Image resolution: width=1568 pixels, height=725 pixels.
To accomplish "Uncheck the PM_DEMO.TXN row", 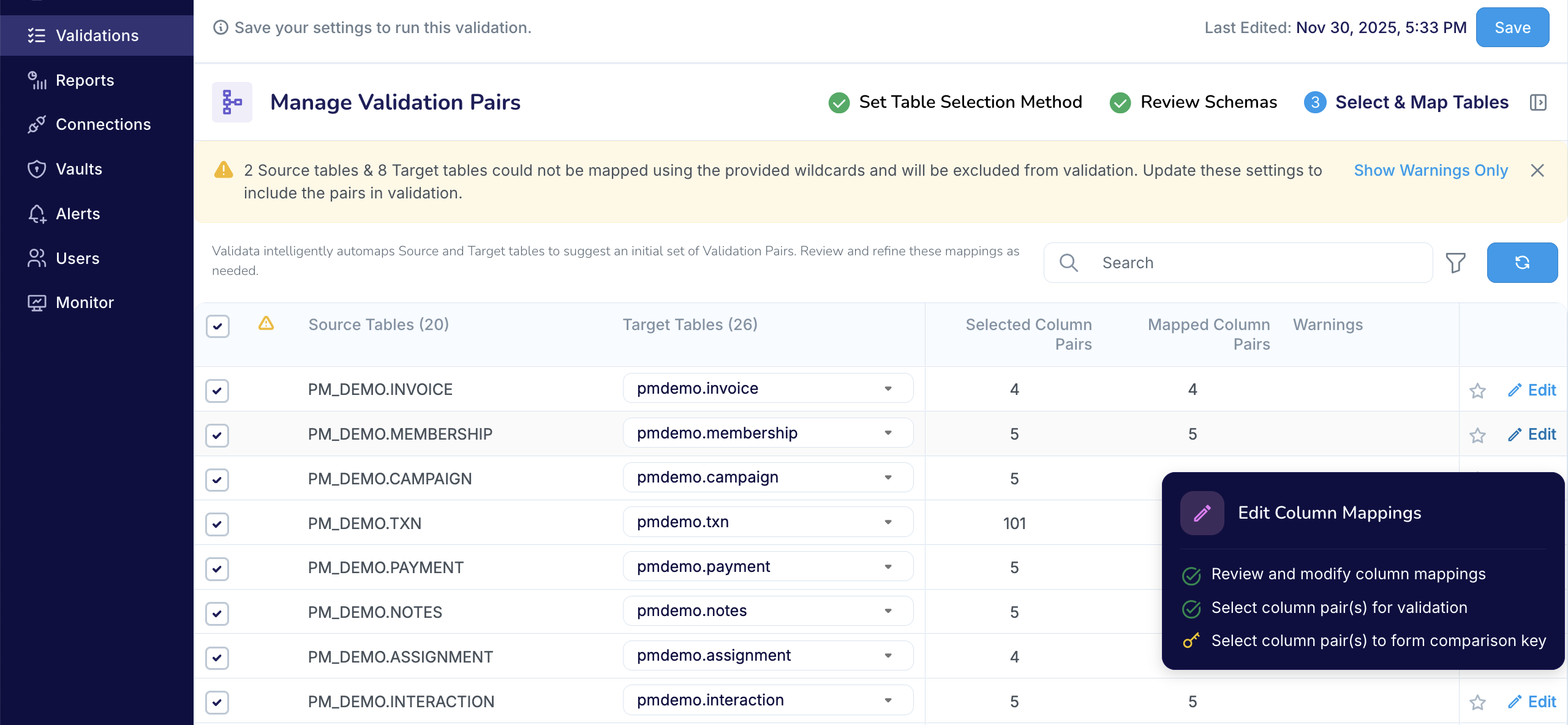I will pos(217,524).
